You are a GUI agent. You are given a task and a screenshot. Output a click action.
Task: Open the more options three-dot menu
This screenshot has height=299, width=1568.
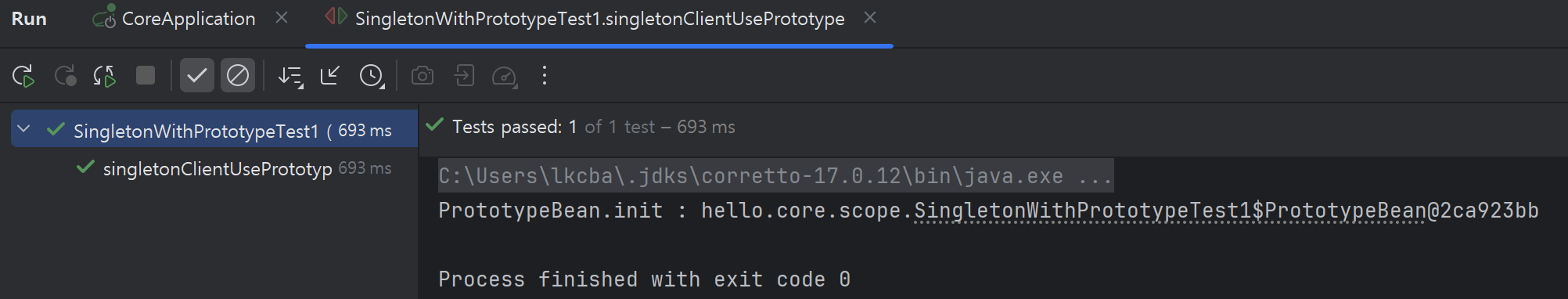pos(545,76)
